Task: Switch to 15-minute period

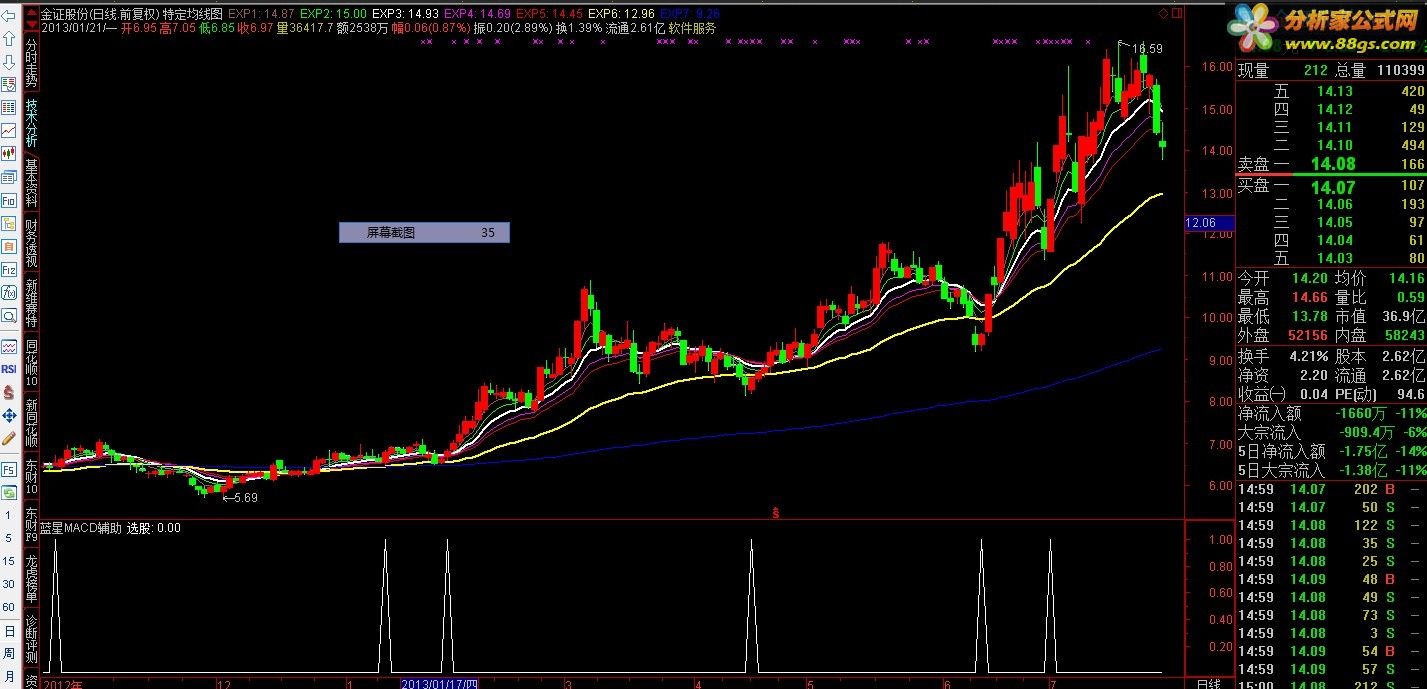Action: tap(8, 561)
